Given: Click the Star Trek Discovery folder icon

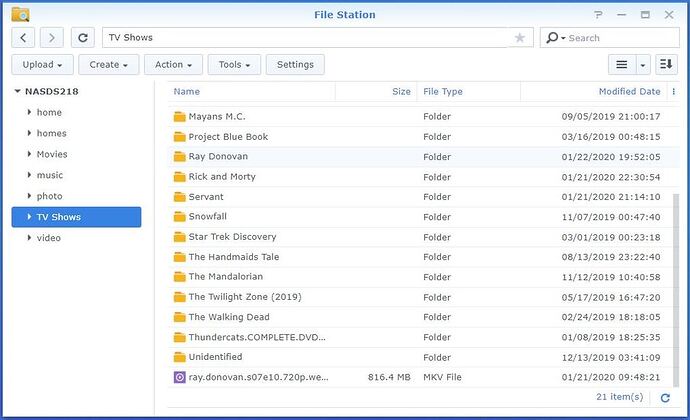Looking at the screenshot, I should click(180, 237).
